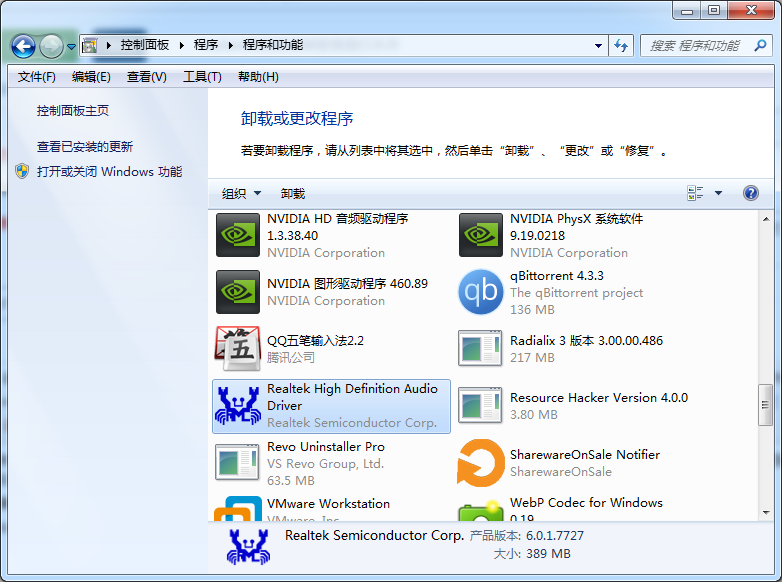Click the qBittorrent 4.3.3 program icon
Screen dimensions: 782x582
tap(480, 292)
